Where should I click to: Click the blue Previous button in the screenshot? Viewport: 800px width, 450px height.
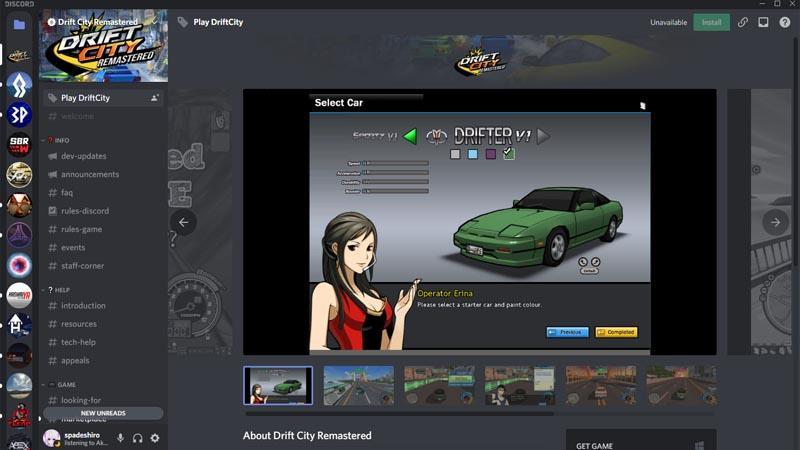(x=567, y=332)
